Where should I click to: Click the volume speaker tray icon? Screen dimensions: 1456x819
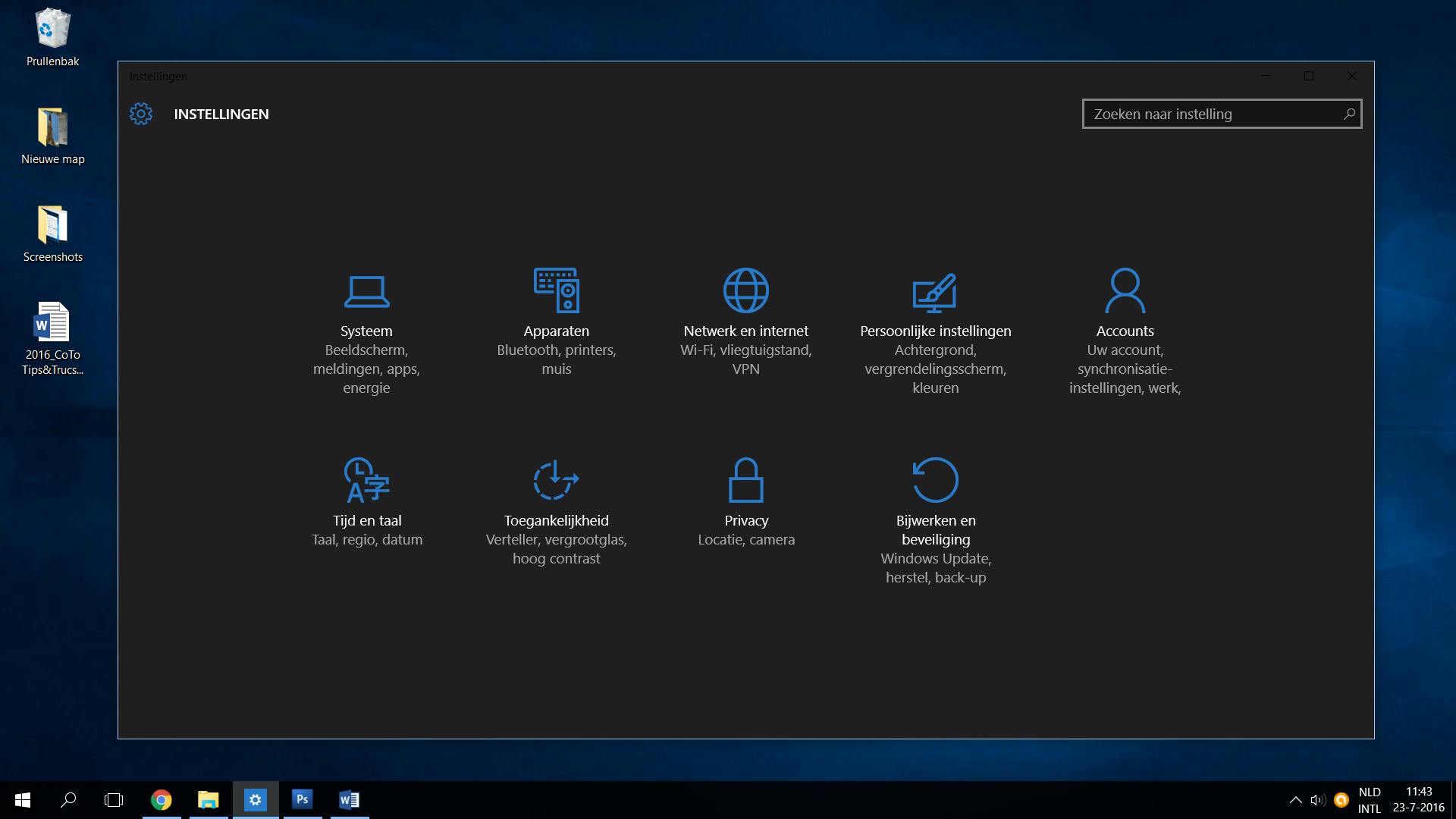pyautogui.click(x=1318, y=800)
